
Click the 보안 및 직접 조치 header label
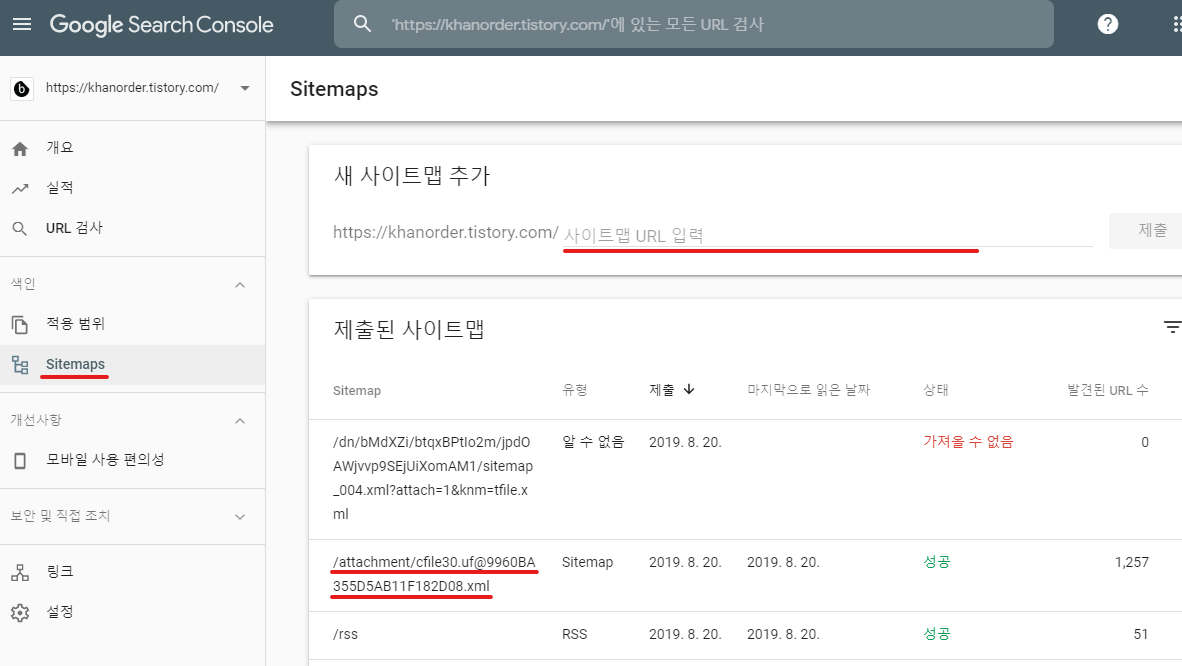click(x=60, y=516)
